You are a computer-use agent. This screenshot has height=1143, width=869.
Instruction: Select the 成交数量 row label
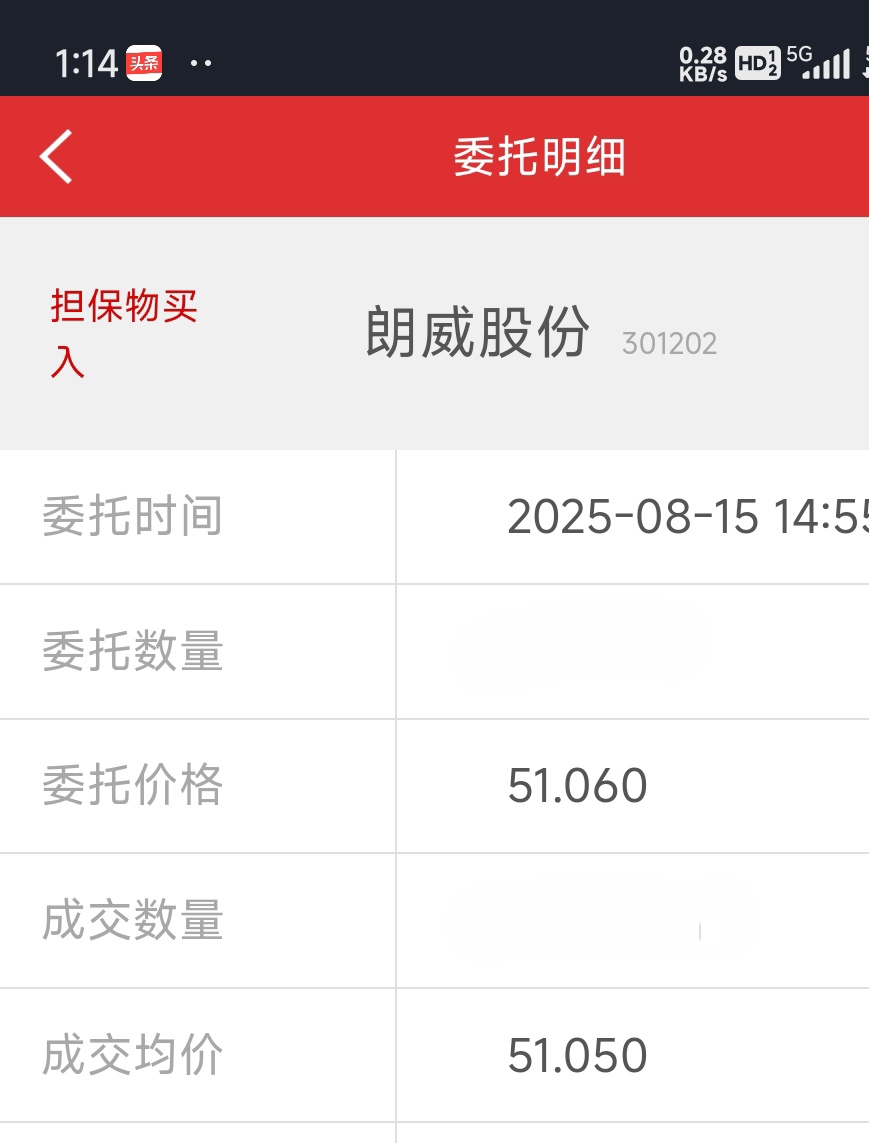click(133, 920)
